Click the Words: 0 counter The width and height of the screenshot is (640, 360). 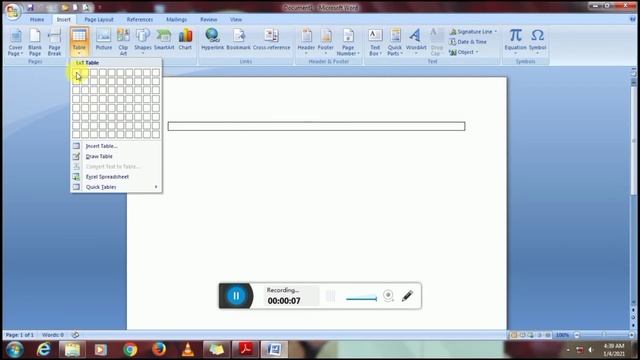(53, 335)
